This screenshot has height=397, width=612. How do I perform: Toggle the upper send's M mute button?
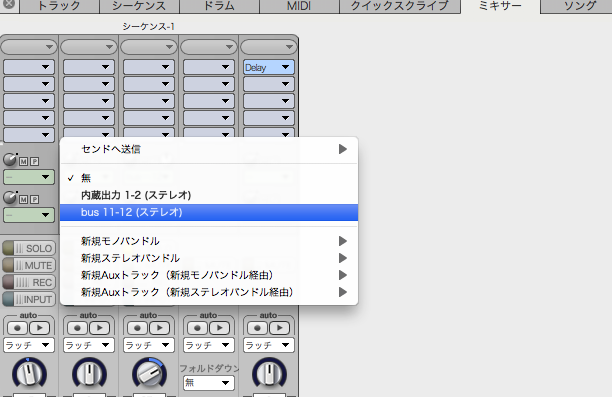[x=24, y=162]
